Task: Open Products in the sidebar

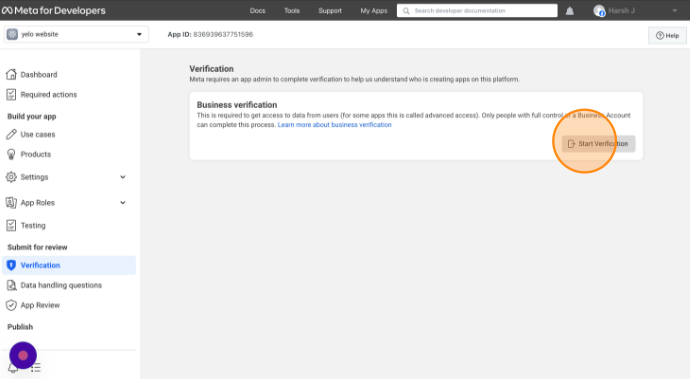Action: tap(36, 154)
